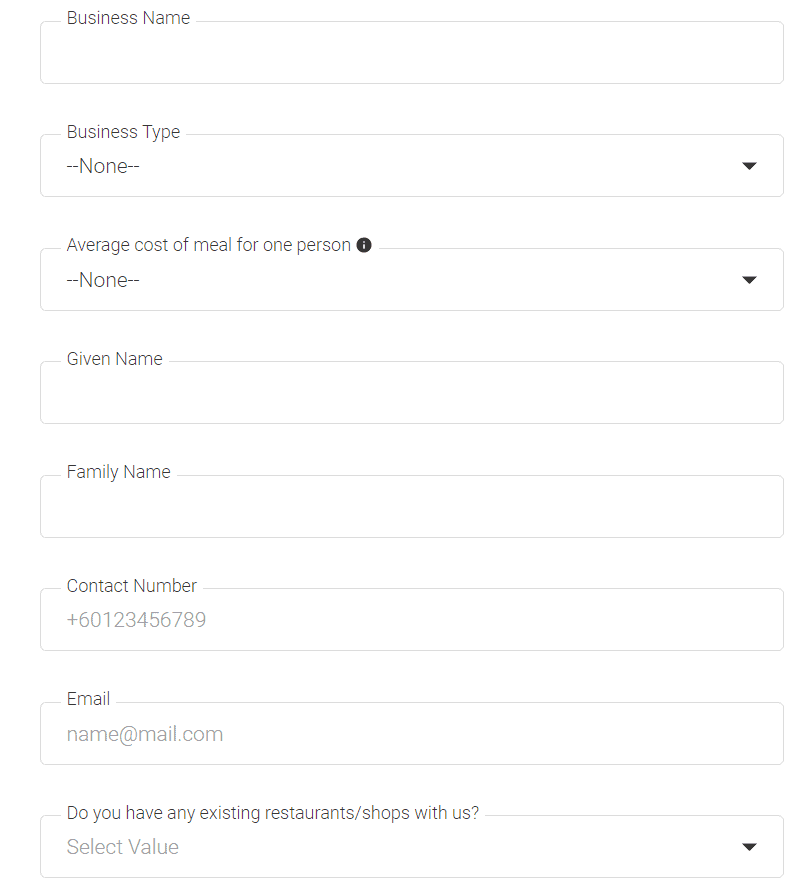
Task: Click the existing restaurants/shops dropdown arrow
Action: point(749,846)
